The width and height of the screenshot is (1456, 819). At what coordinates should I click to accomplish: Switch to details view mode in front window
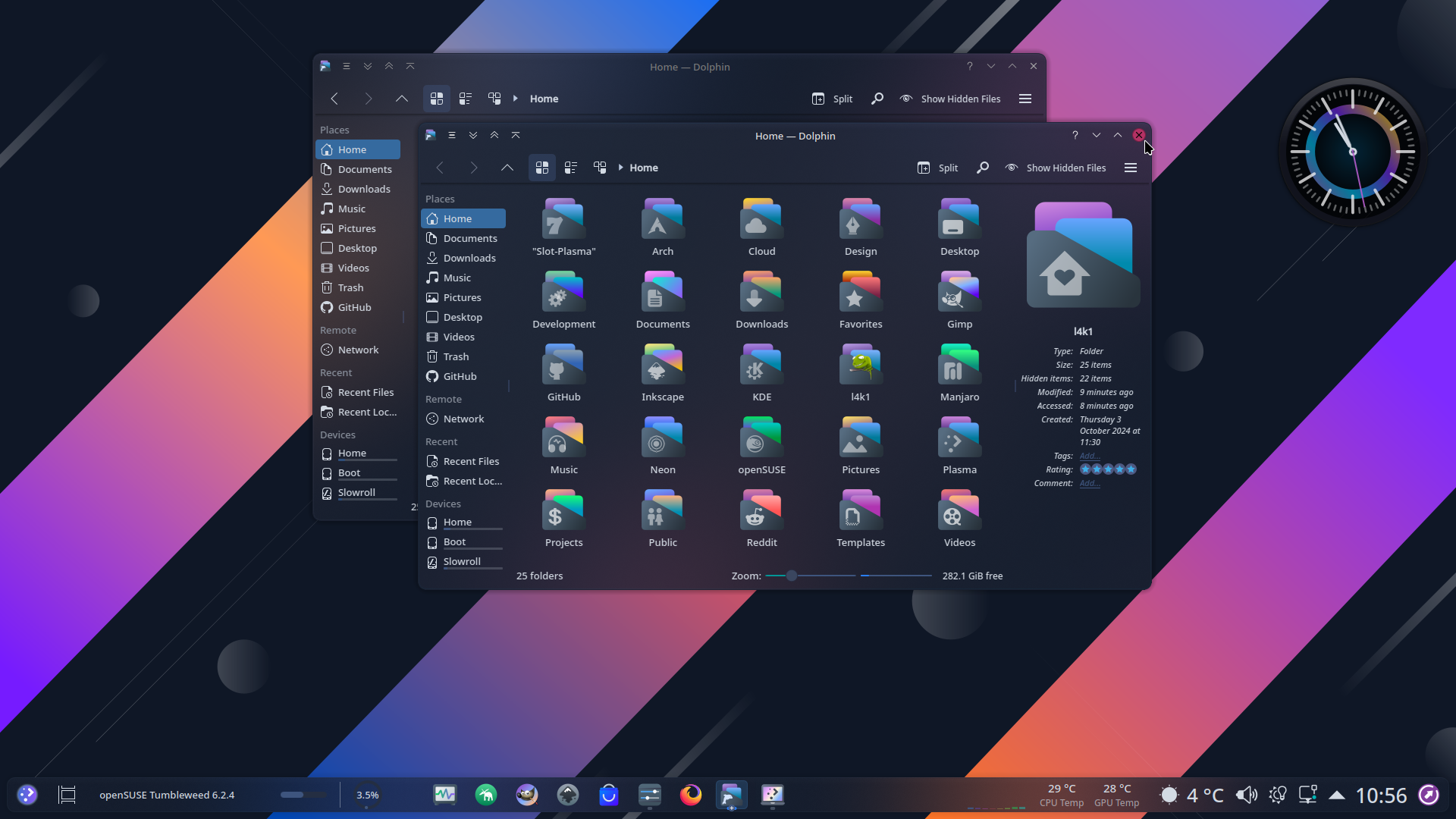[x=600, y=168]
